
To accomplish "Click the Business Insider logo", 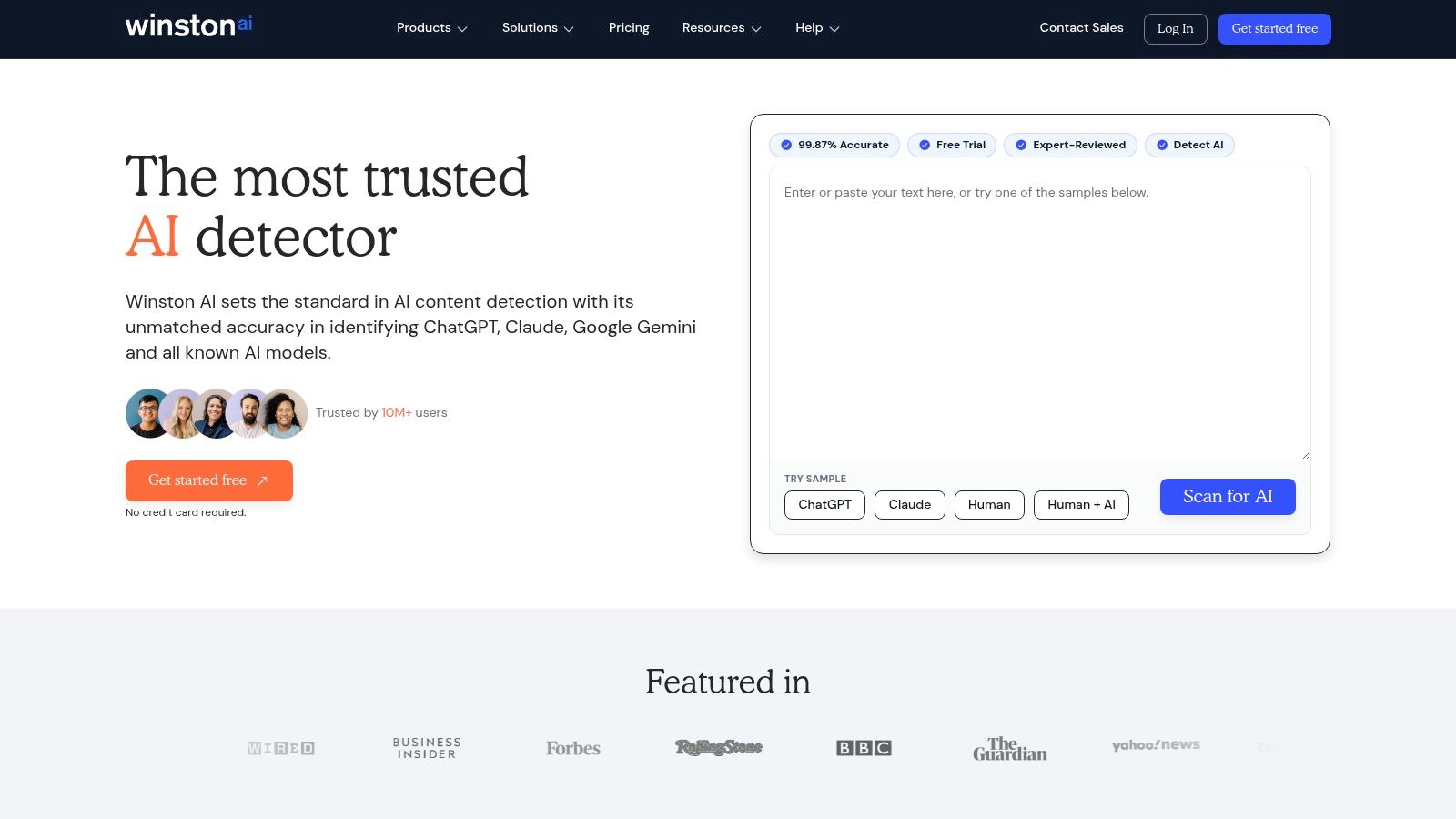I will 427,748.
